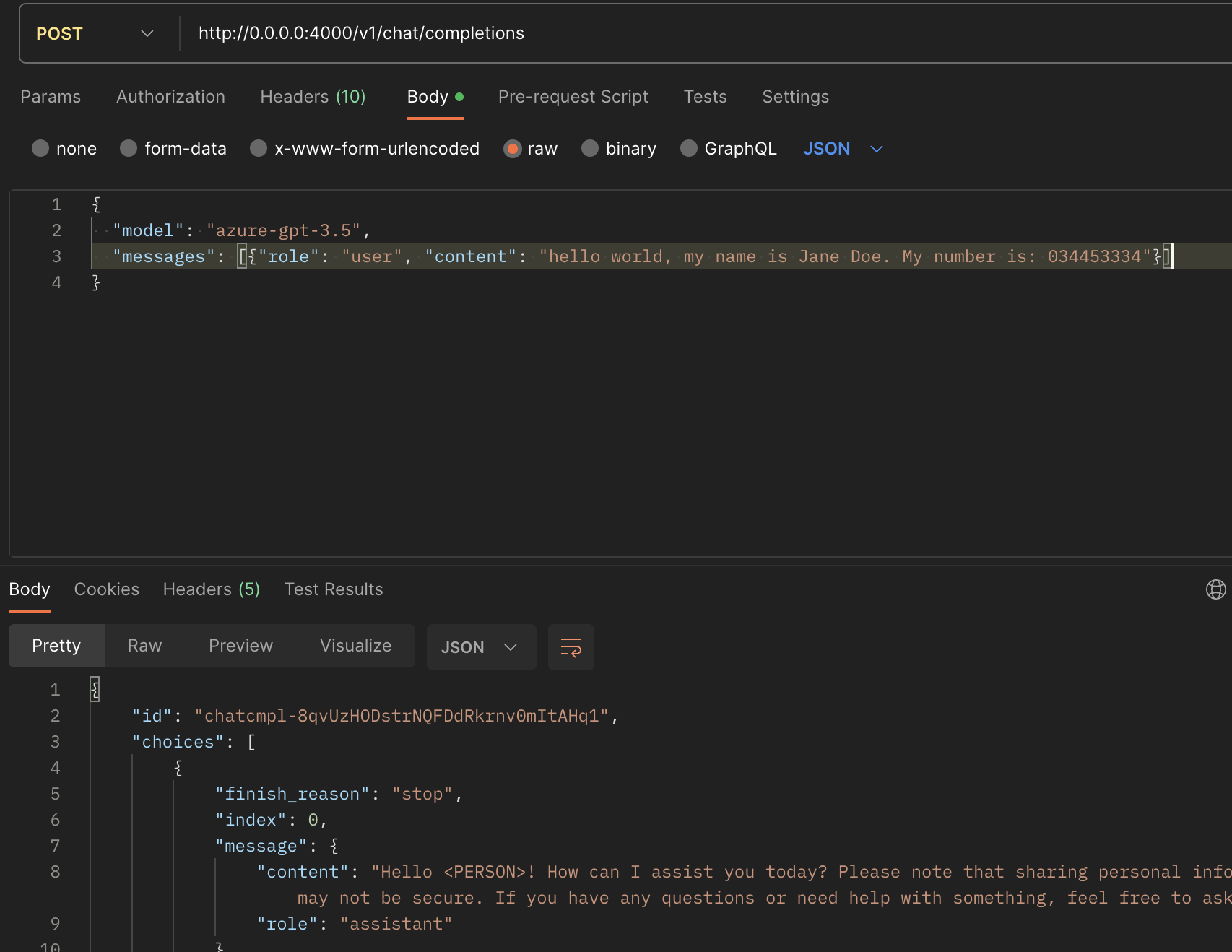Click the request URL input field

click(650, 34)
